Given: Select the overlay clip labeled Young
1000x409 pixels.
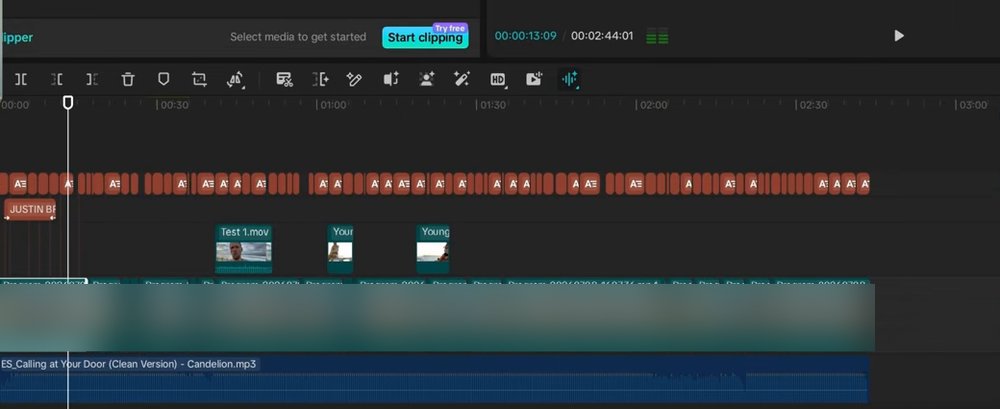Looking at the screenshot, I should tap(433, 249).
